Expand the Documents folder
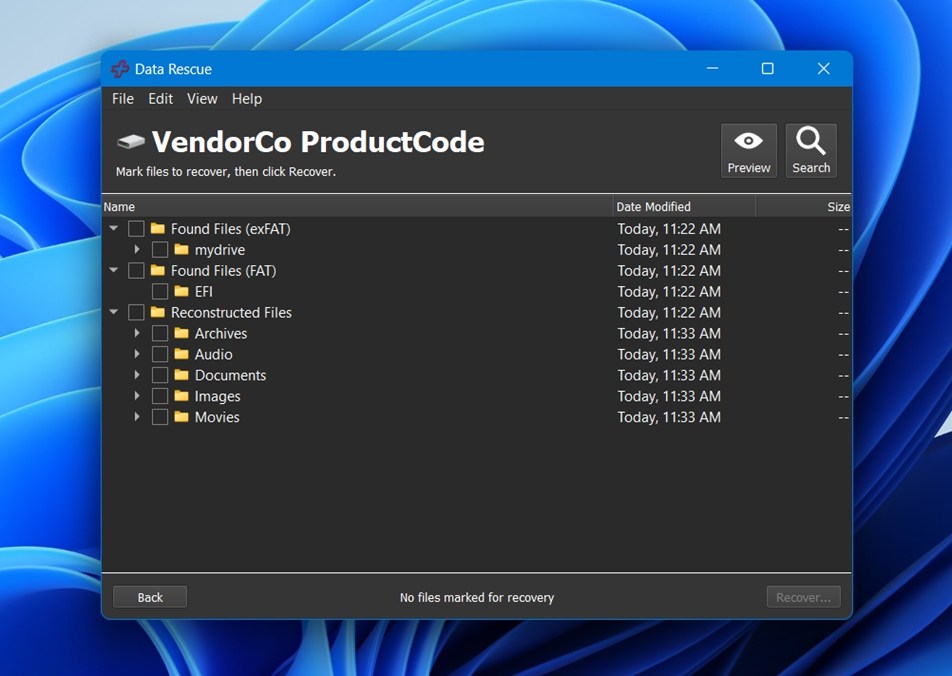 (137, 375)
